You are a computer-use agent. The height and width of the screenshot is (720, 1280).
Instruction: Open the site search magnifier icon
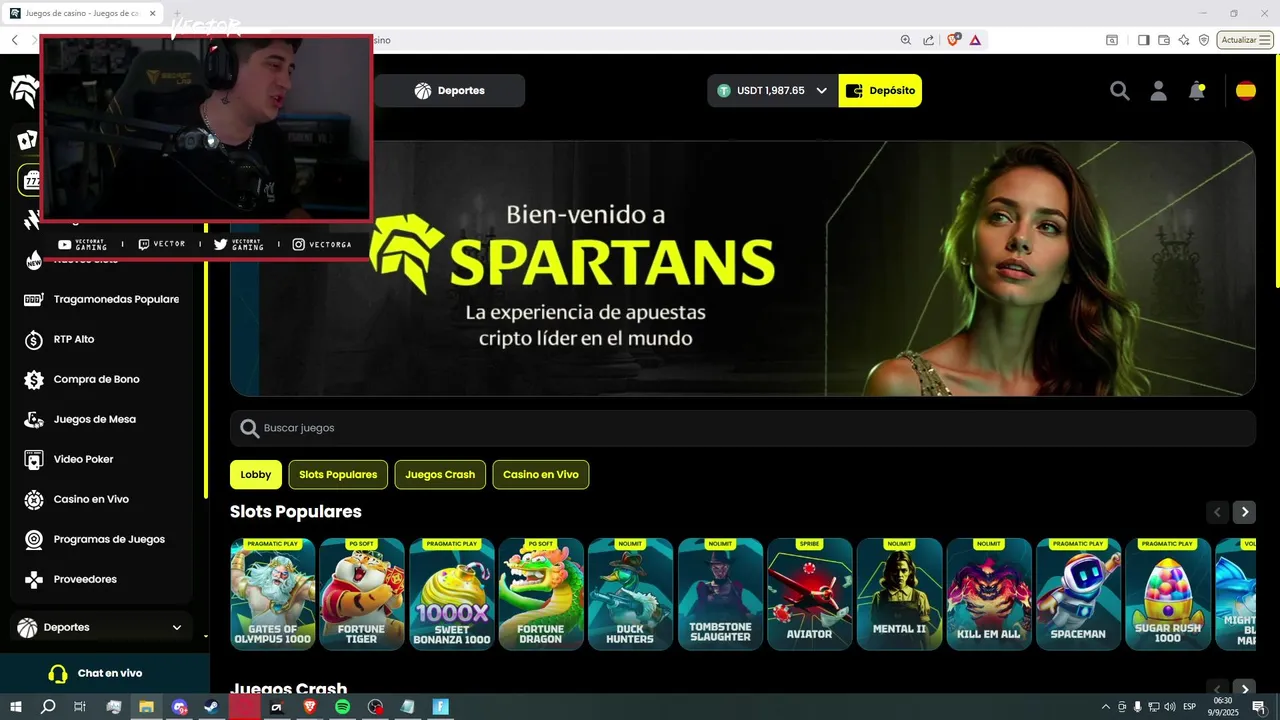[x=1120, y=91]
